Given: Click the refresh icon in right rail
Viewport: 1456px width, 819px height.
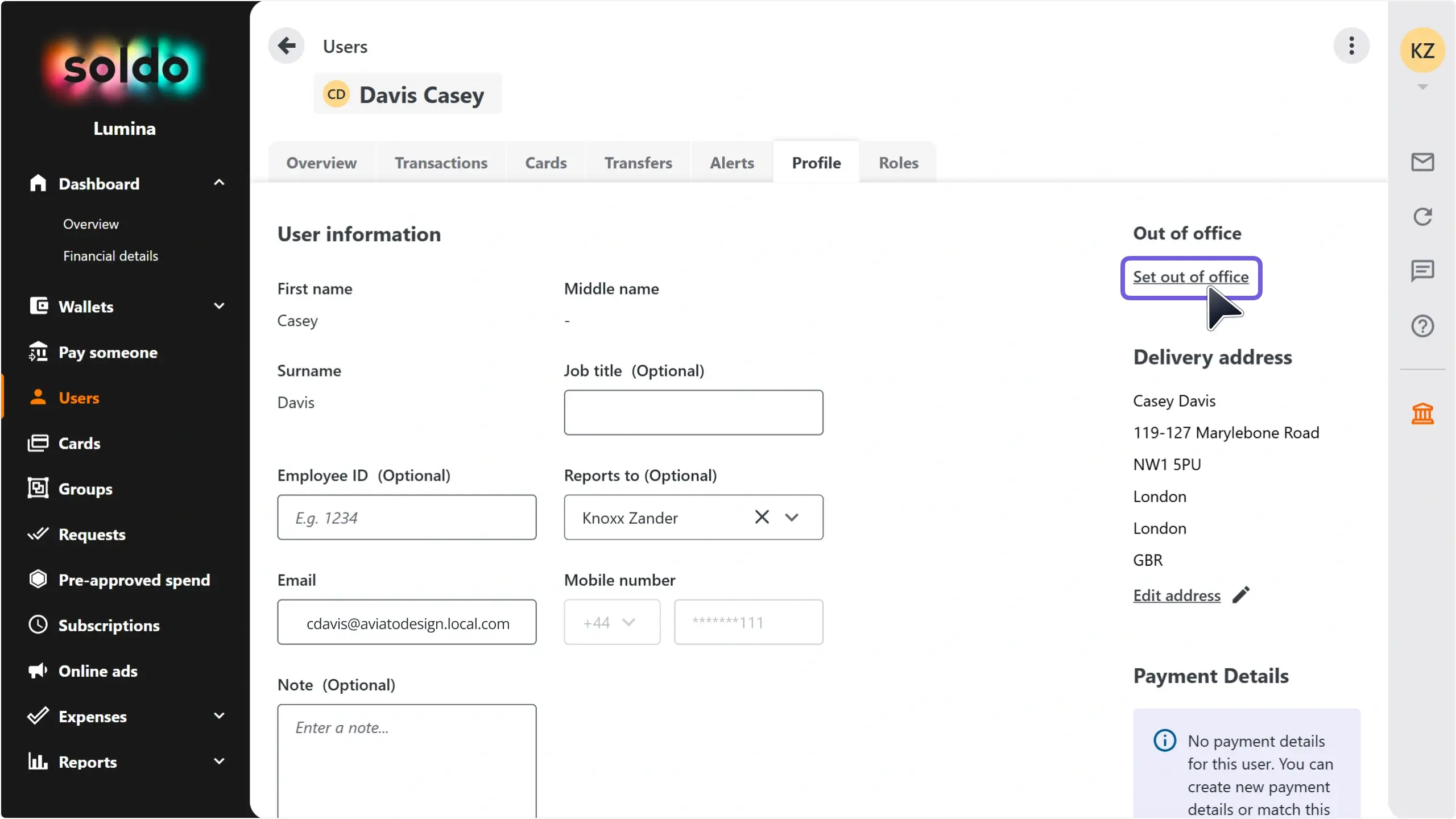Looking at the screenshot, I should click(1422, 217).
